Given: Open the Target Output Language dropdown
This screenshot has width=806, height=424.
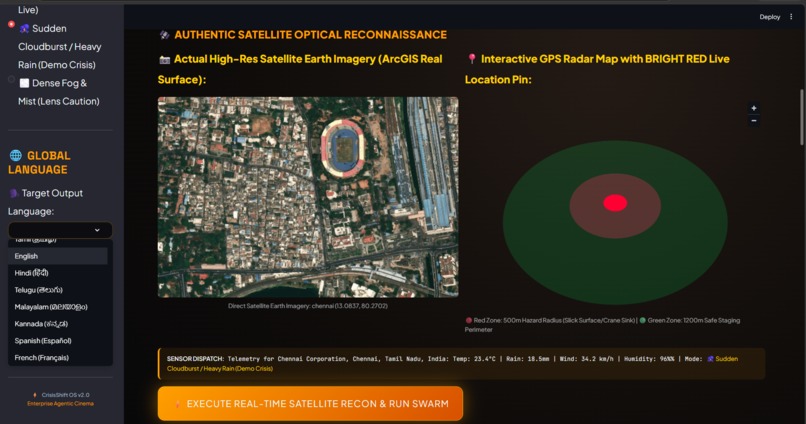Looking at the screenshot, I should [60, 230].
